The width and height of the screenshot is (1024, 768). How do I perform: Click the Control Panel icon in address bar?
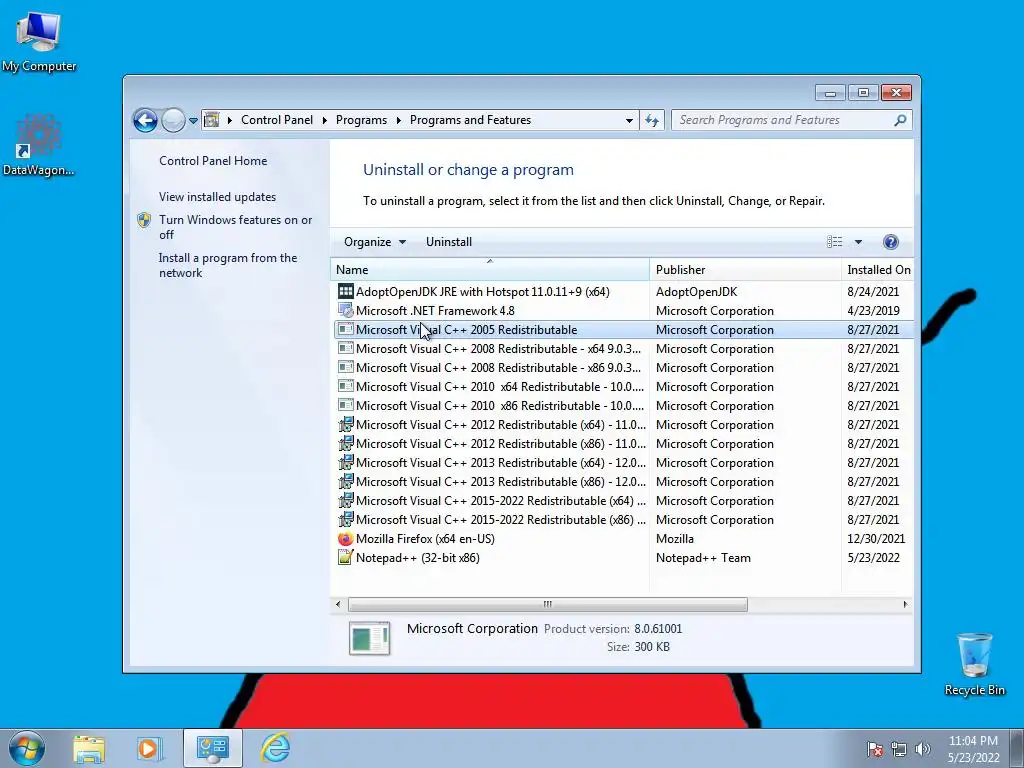[212, 120]
